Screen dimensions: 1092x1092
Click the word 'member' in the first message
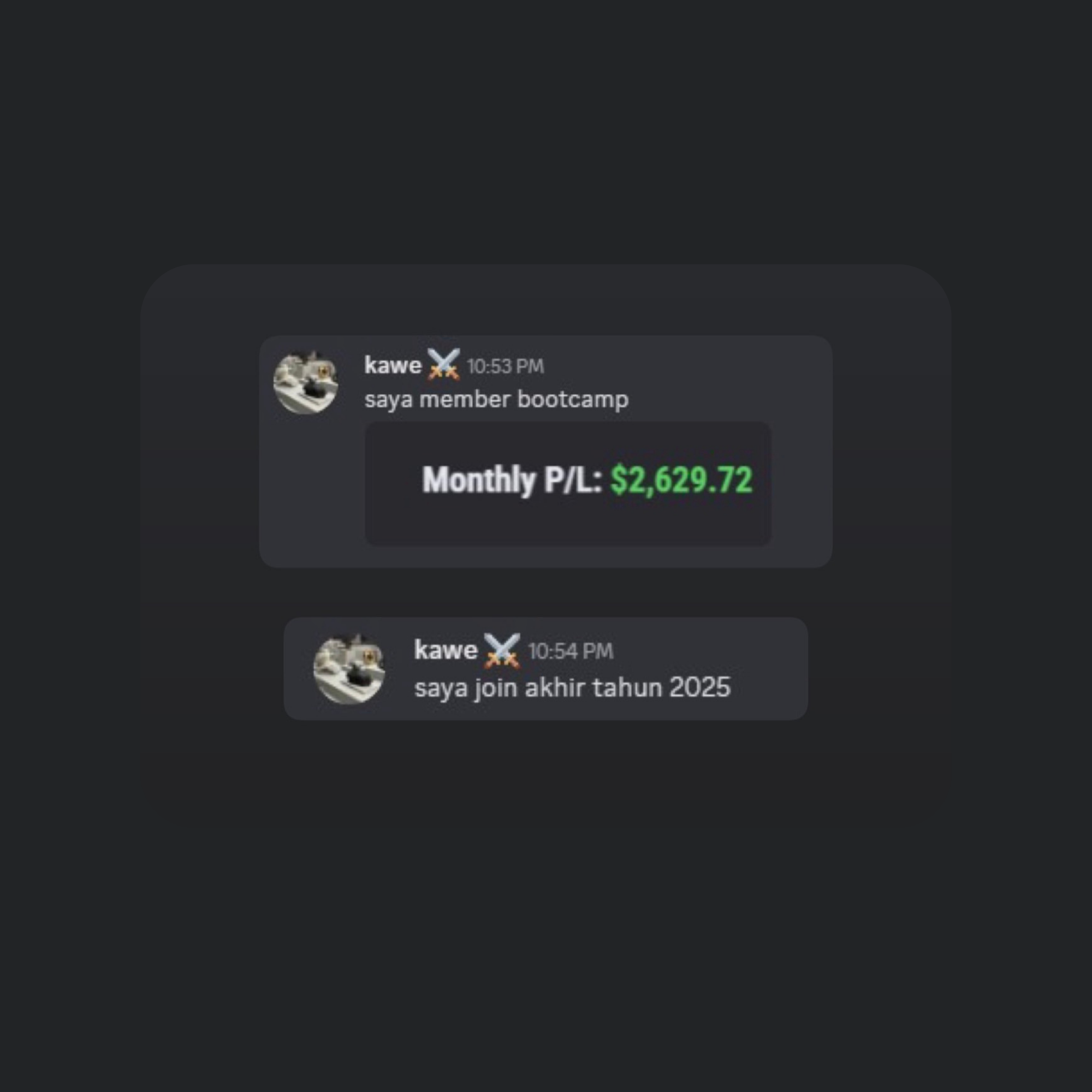(465, 400)
